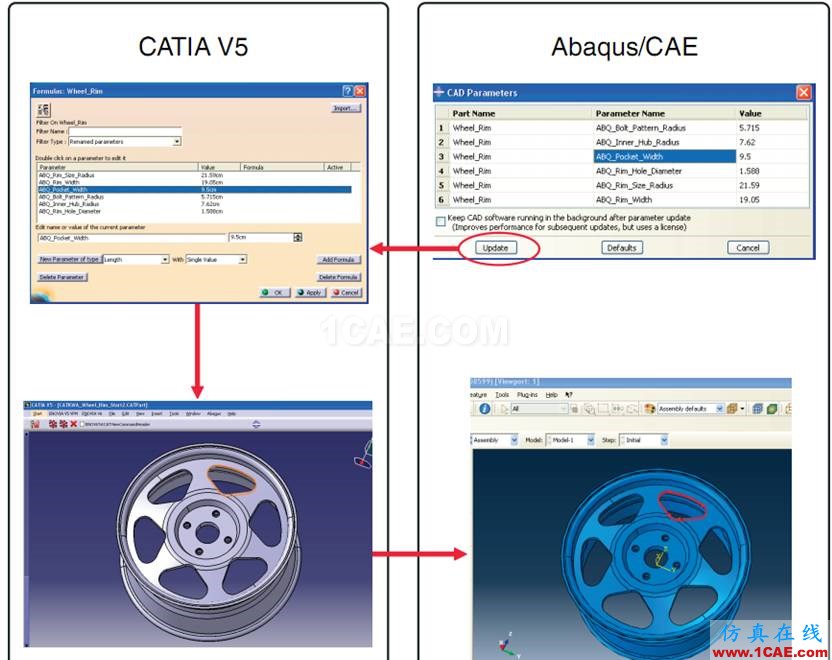Click the Add Formula button
Viewport: 832px width, 660px height.
(339, 259)
